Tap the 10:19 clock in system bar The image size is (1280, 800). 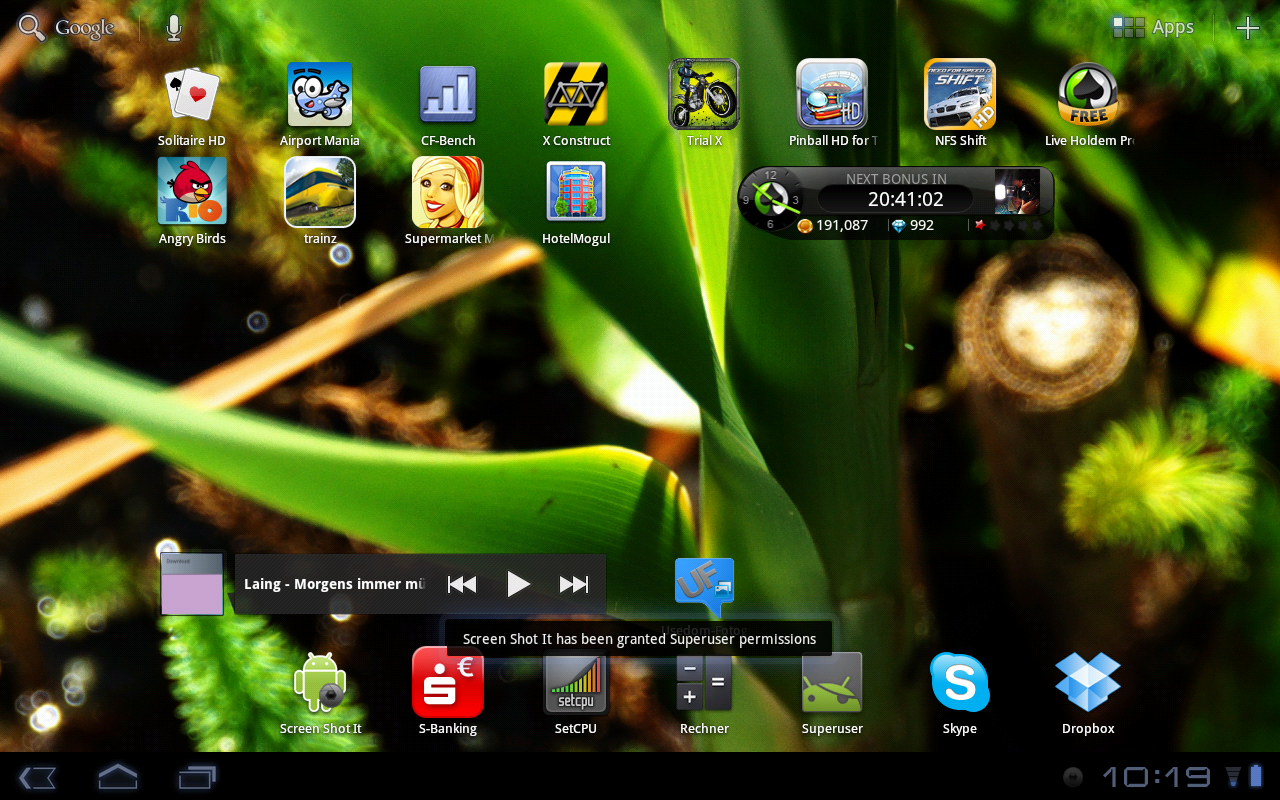coord(1156,777)
